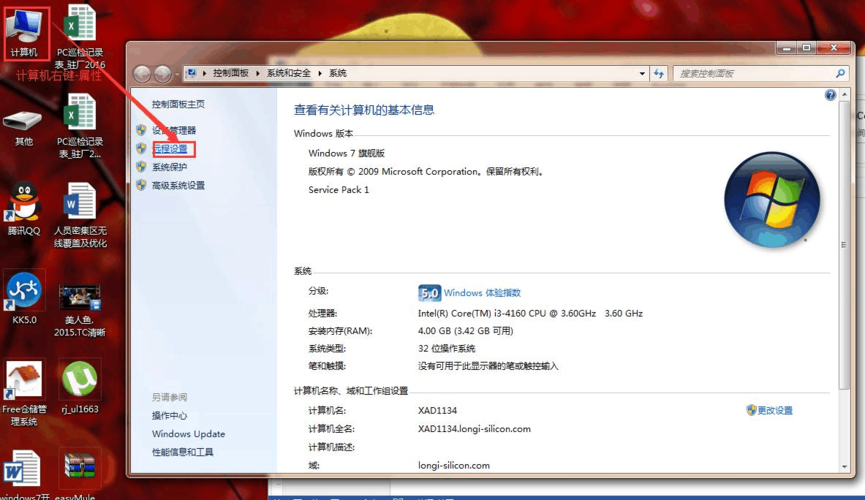Viewport: 865px width, 500px height.
Task: Click the refresh button beside address bar
Action: click(x=658, y=74)
